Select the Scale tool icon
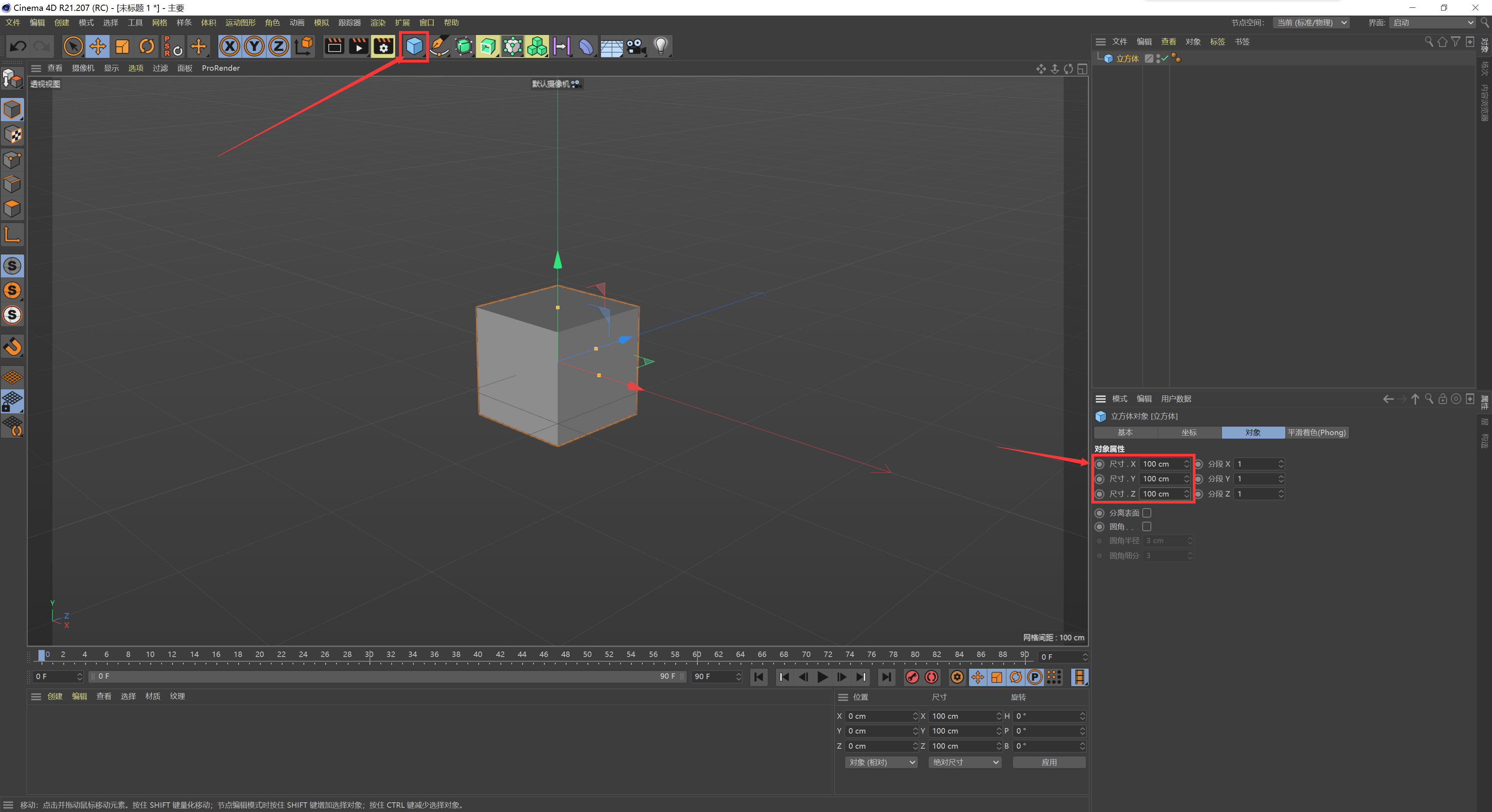This screenshot has height=812, width=1492. [x=122, y=46]
